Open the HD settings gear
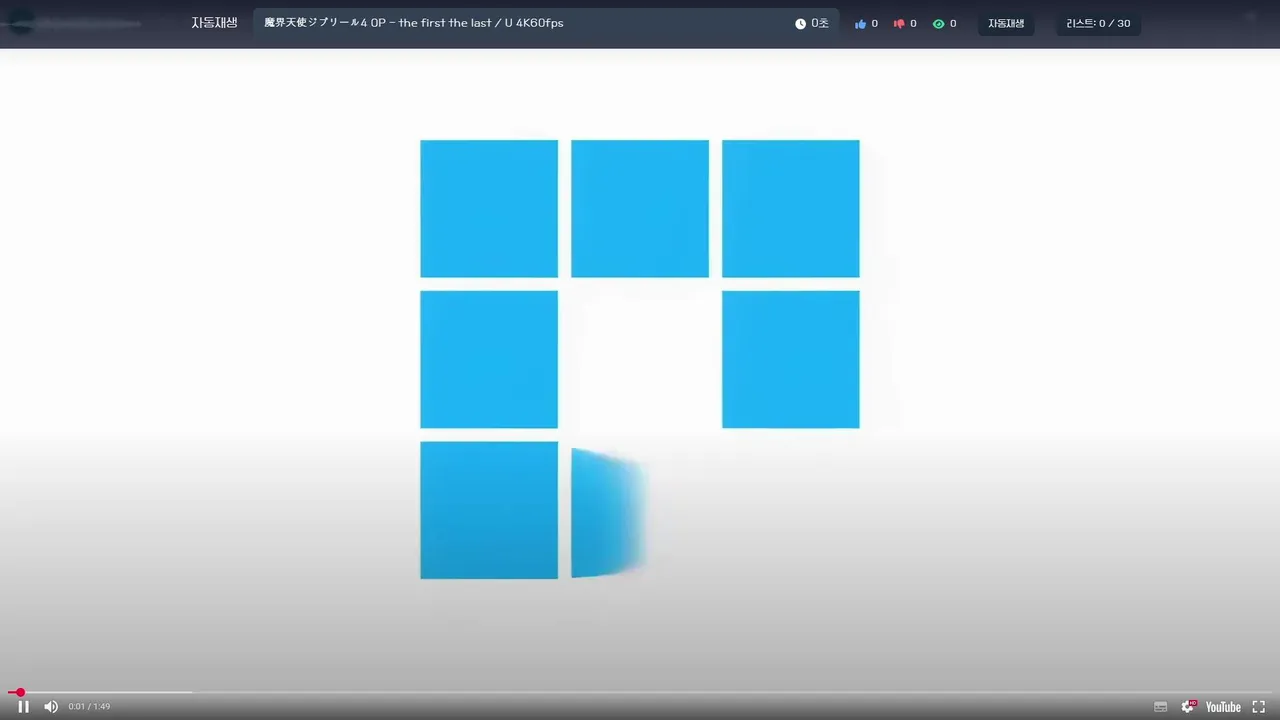 (1188, 707)
